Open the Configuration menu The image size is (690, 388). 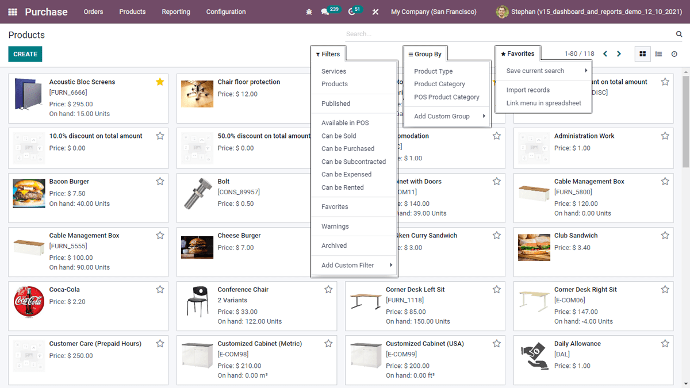[x=226, y=12]
